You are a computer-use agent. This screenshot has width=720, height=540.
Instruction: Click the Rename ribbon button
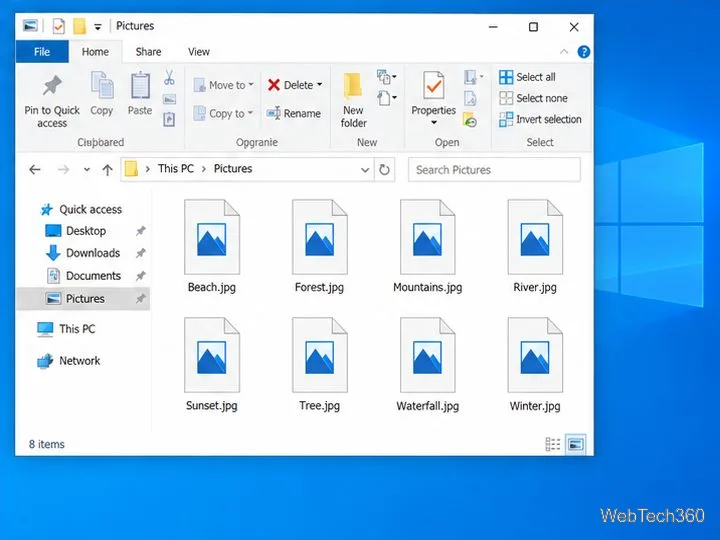click(x=294, y=113)
